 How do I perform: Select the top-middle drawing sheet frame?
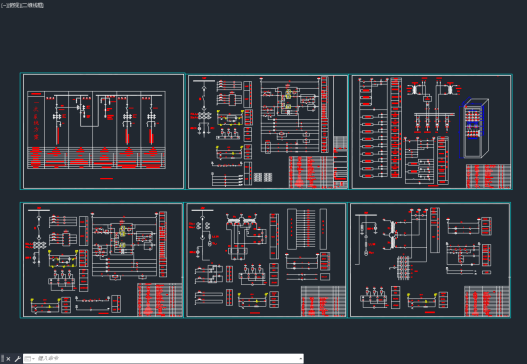coord(268,131)
